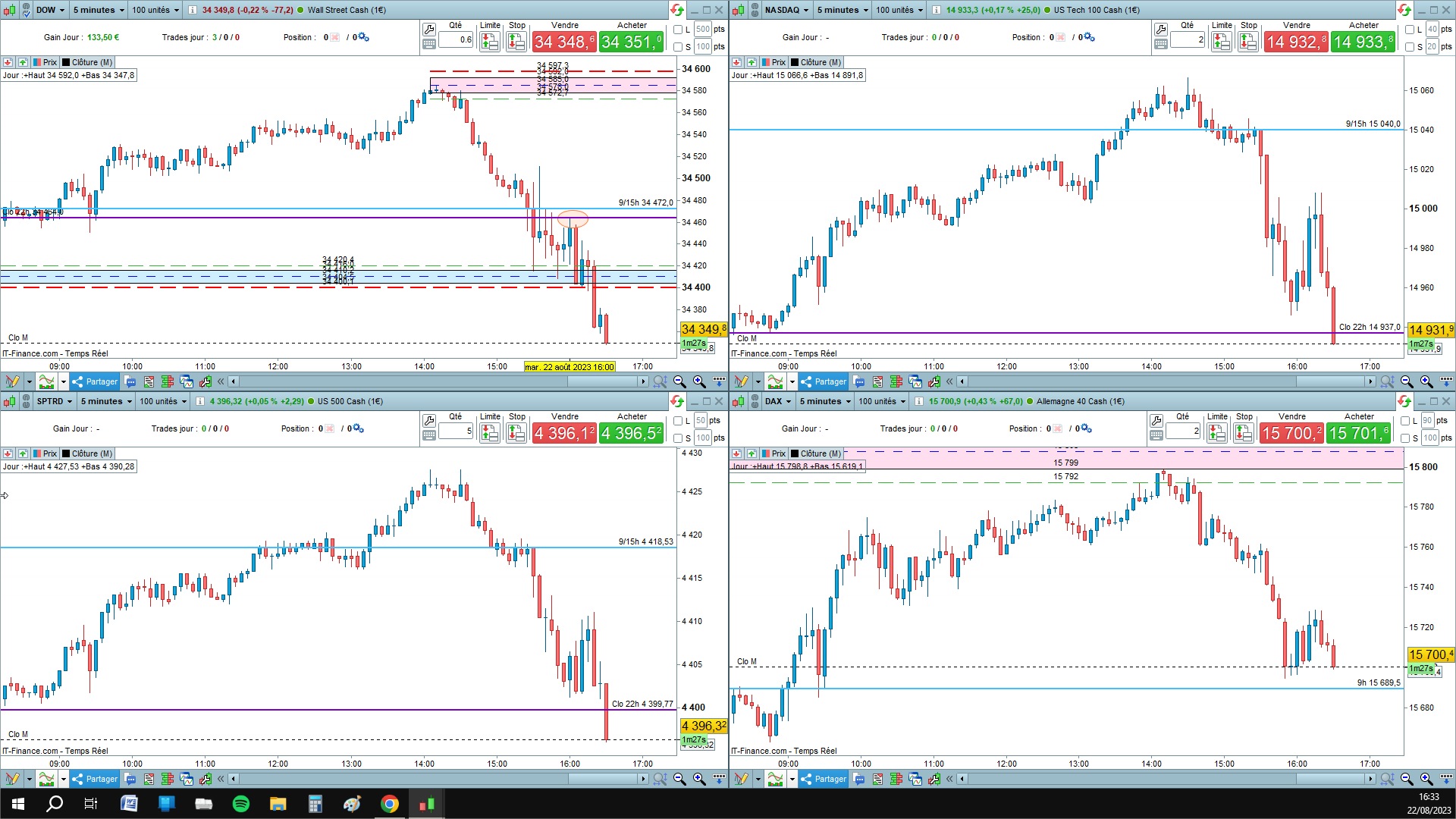This screenshot has width=1456, height=819.
Task: Zoom in on the NASDAQ chart
Action: 1426,381
